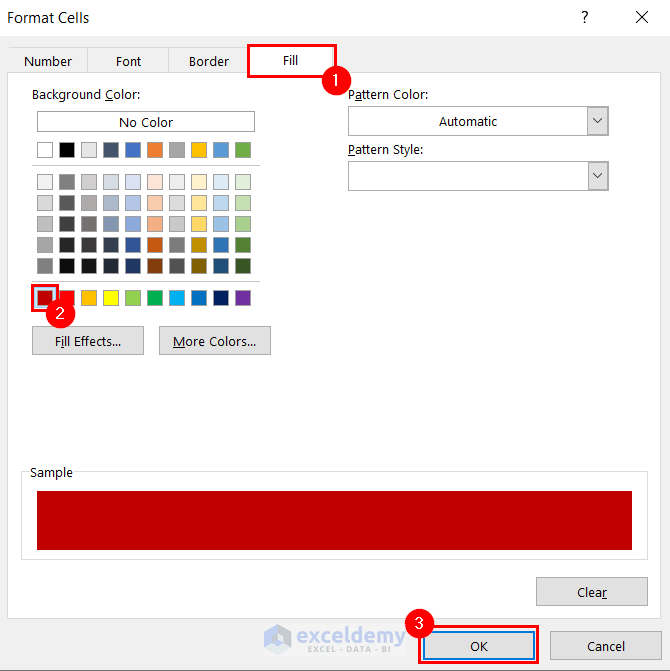The image size is (670, 671).
Task: Select the light green standard color swatch
Action: click(x=133, y=298)
